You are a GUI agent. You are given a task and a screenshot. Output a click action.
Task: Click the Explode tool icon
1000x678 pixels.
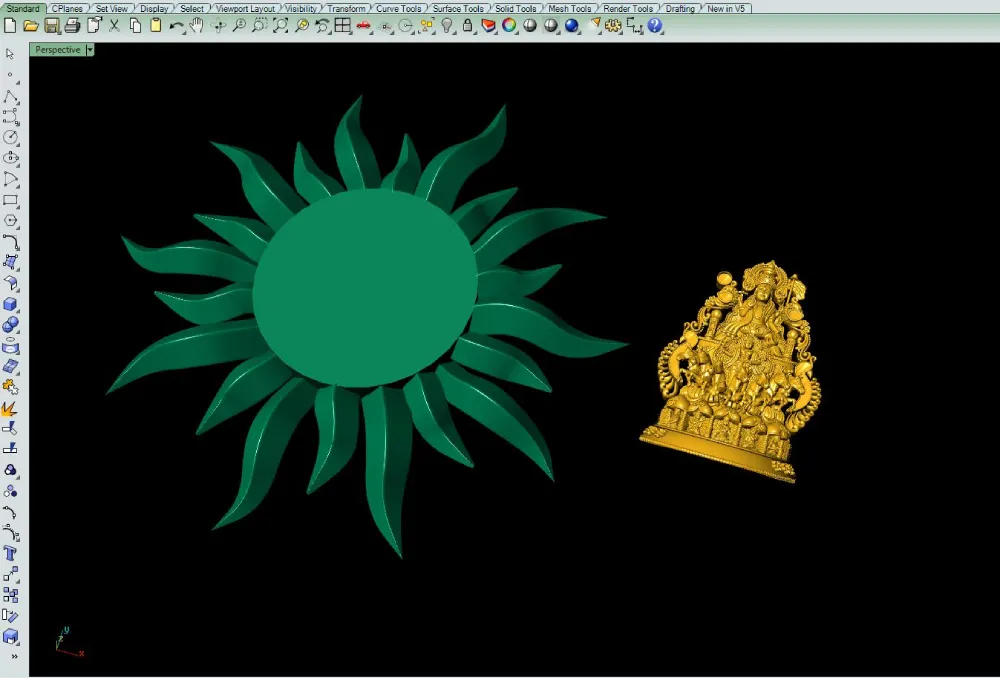10,408
